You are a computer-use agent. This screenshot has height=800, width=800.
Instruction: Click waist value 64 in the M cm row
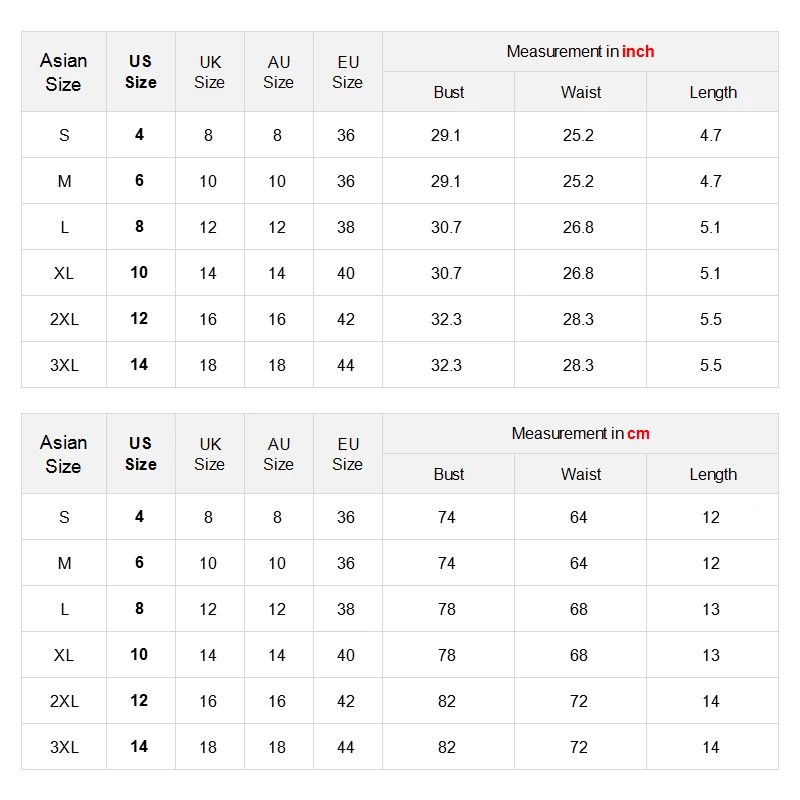[579, 563]
